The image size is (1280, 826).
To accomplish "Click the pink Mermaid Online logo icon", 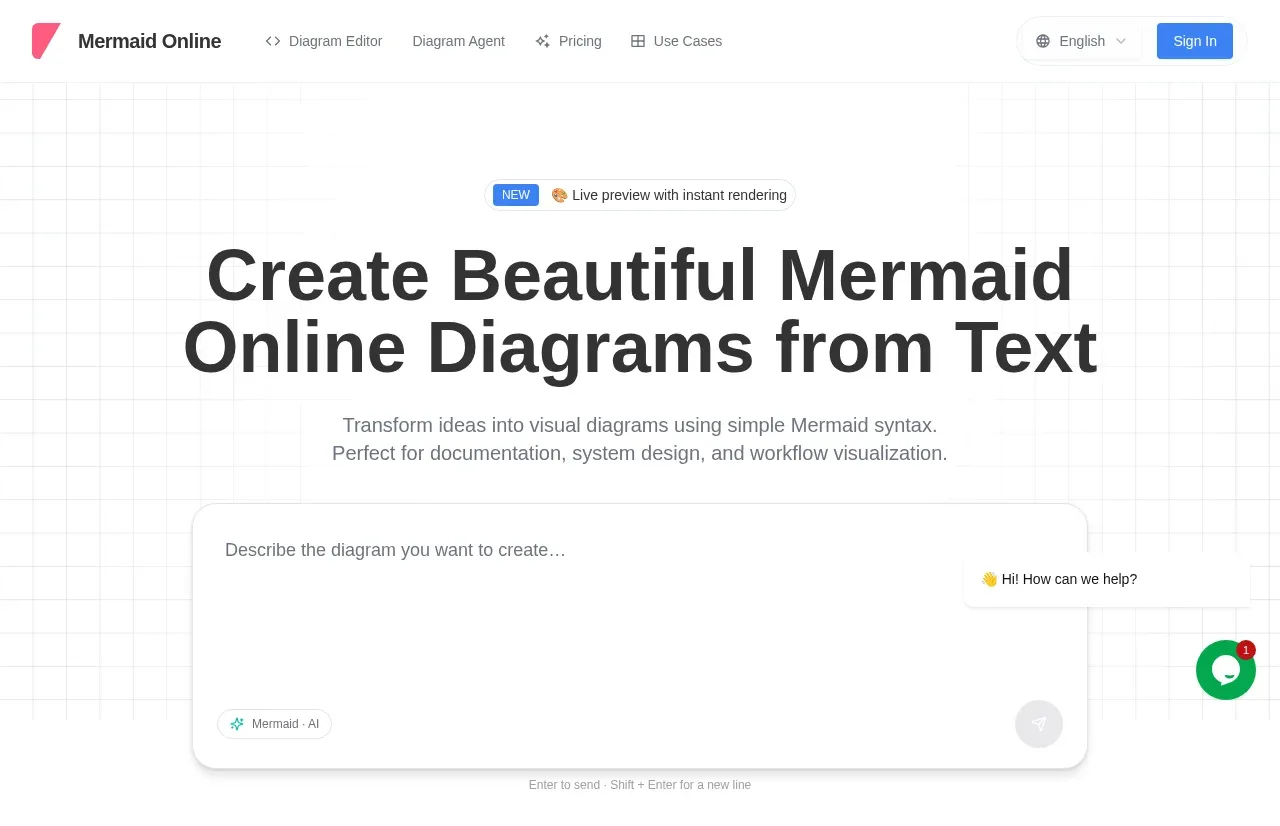I will pyautogui.click(x=46, y=41).
